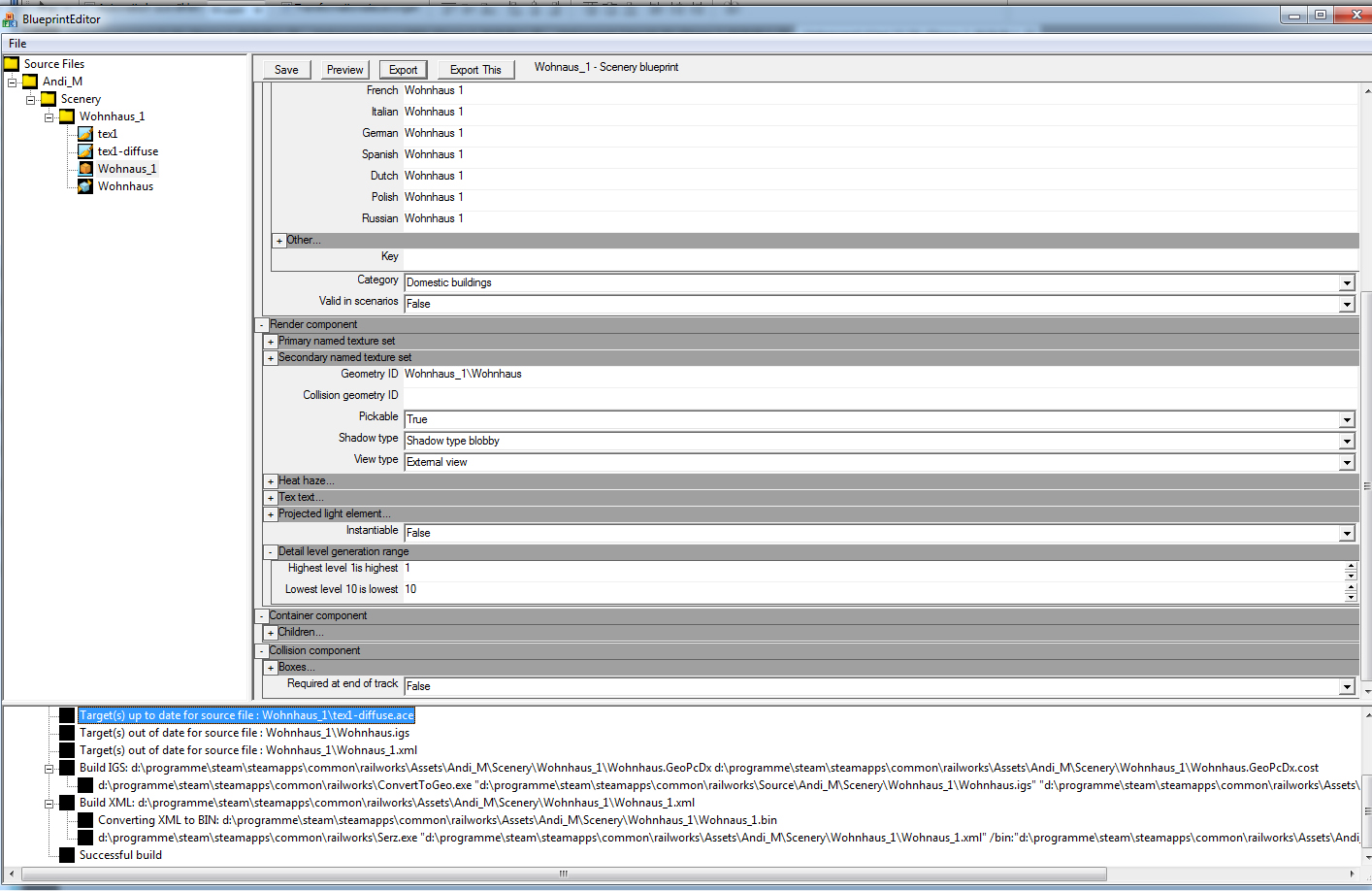
Task: Click into the Collision geometry ID field
Action: (873, 396)
